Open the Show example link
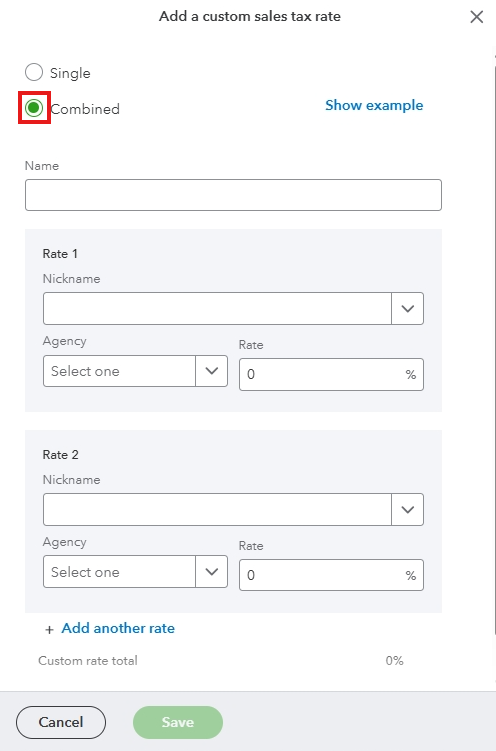Screen dimensions: 496x751 (374, 105)
